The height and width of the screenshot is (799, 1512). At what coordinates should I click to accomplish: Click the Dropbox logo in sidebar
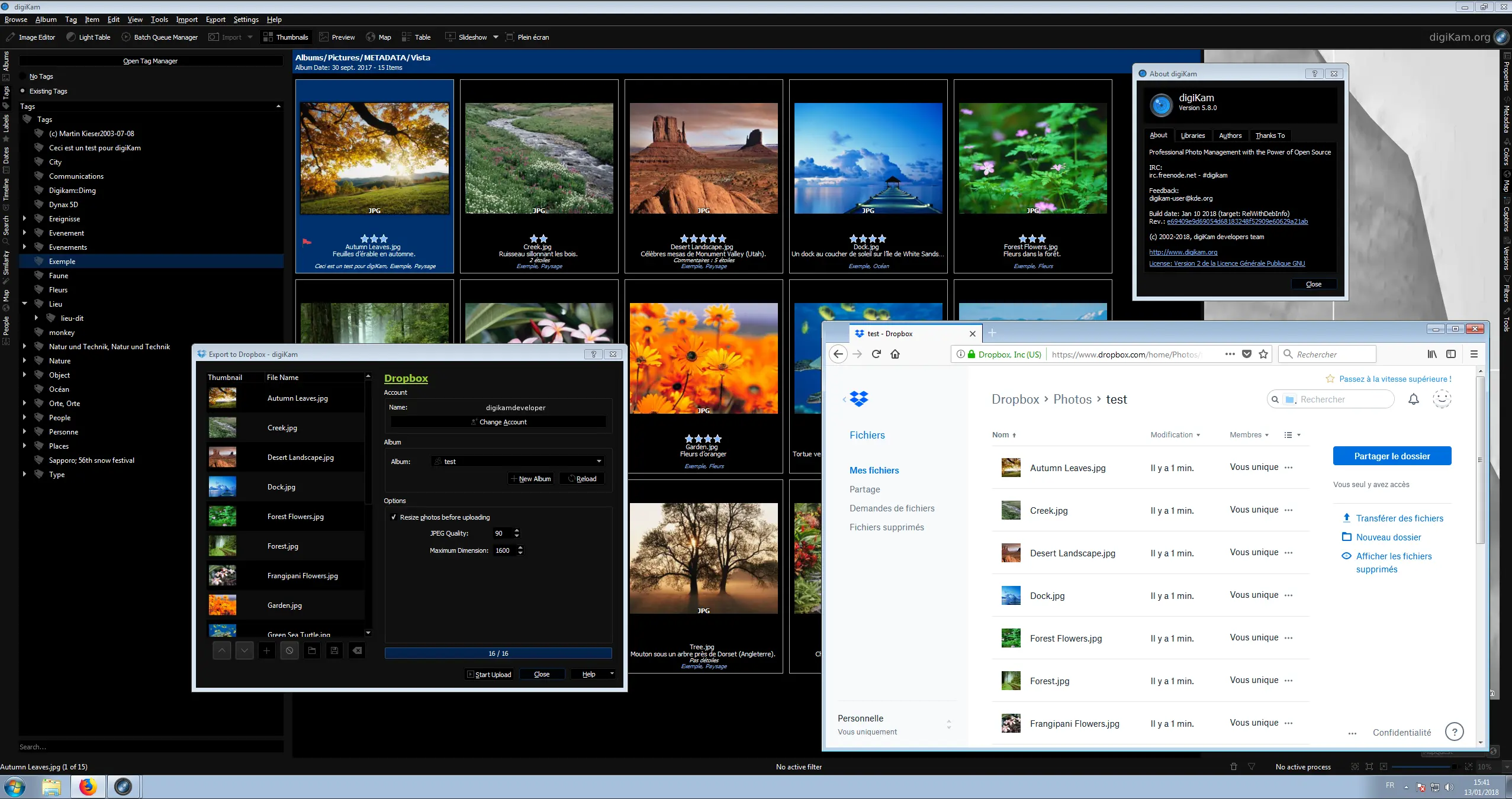[859, 399]
